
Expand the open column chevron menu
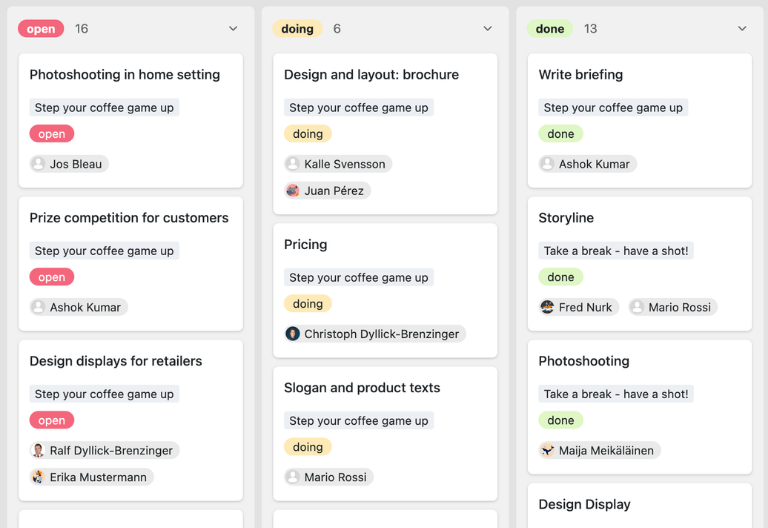[233, 29]
